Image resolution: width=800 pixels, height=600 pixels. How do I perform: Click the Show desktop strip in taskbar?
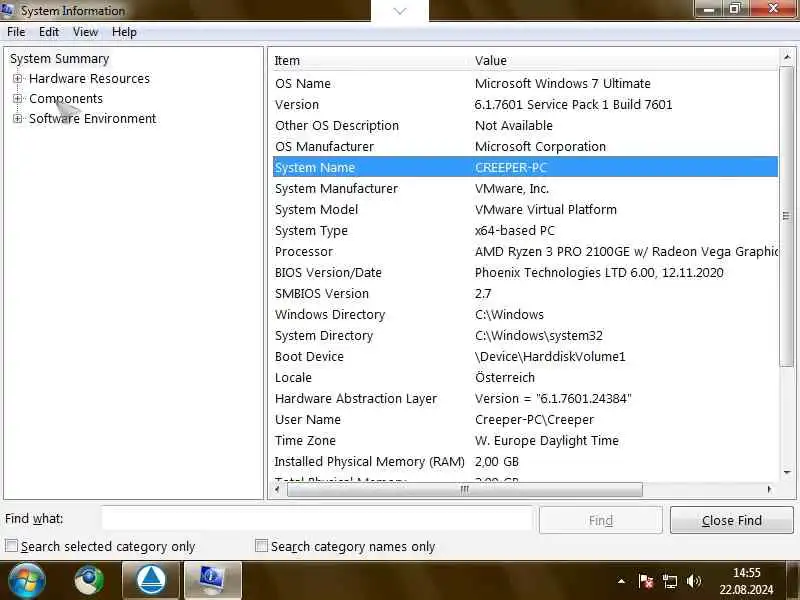point(795,581)
